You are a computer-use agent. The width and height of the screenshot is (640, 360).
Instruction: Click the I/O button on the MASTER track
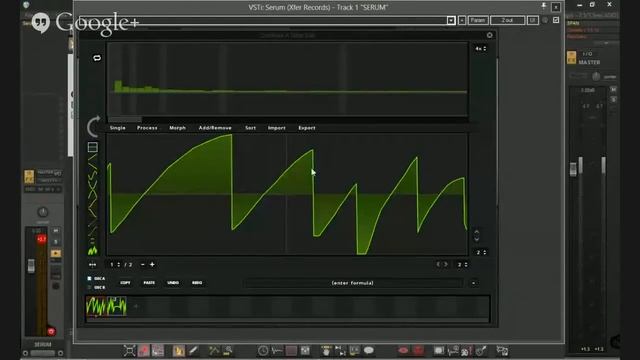[587, 54]
